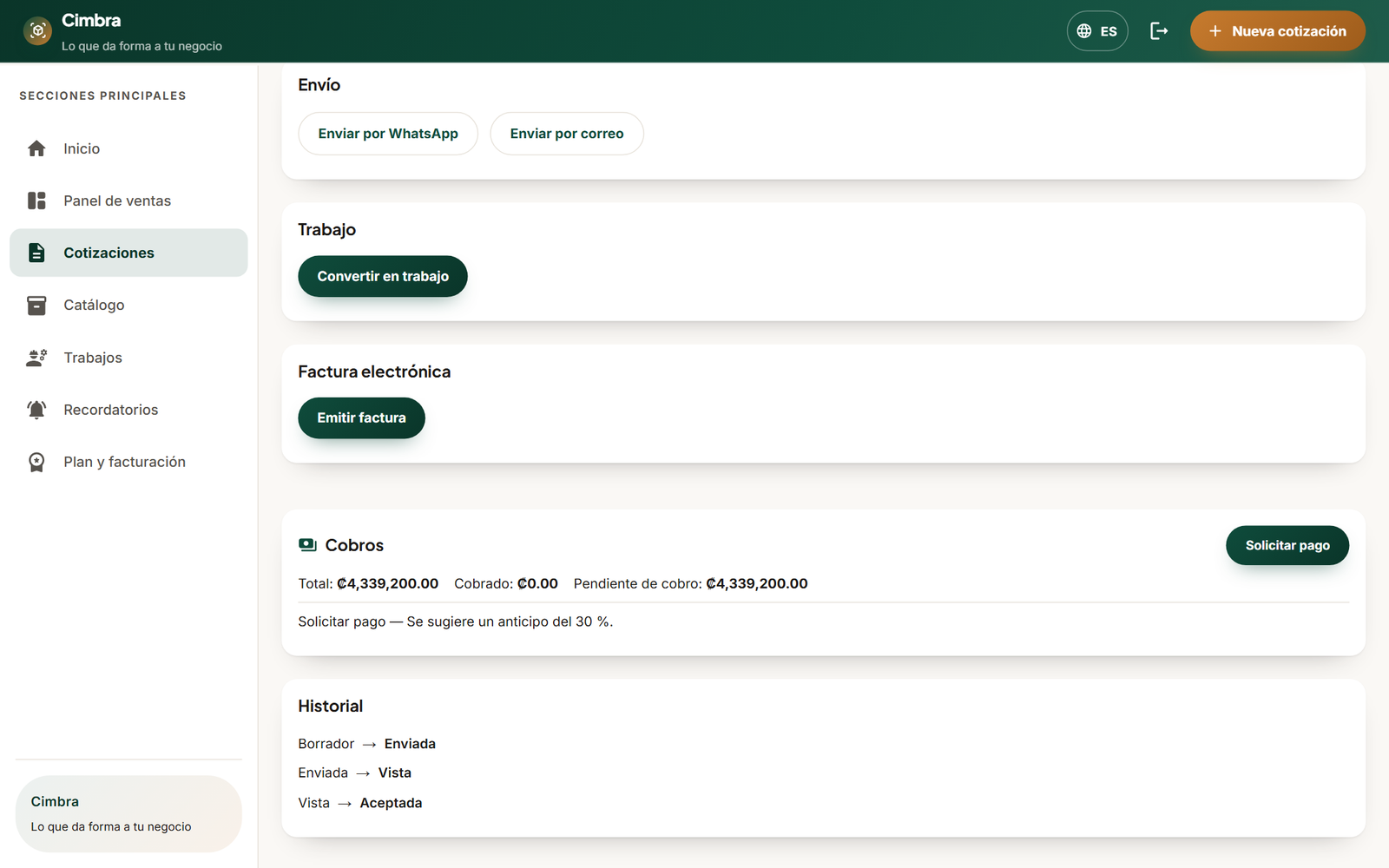Click the Cobros heading text
This screenshot has height=868, width=1389.
[x=354, y=545]
